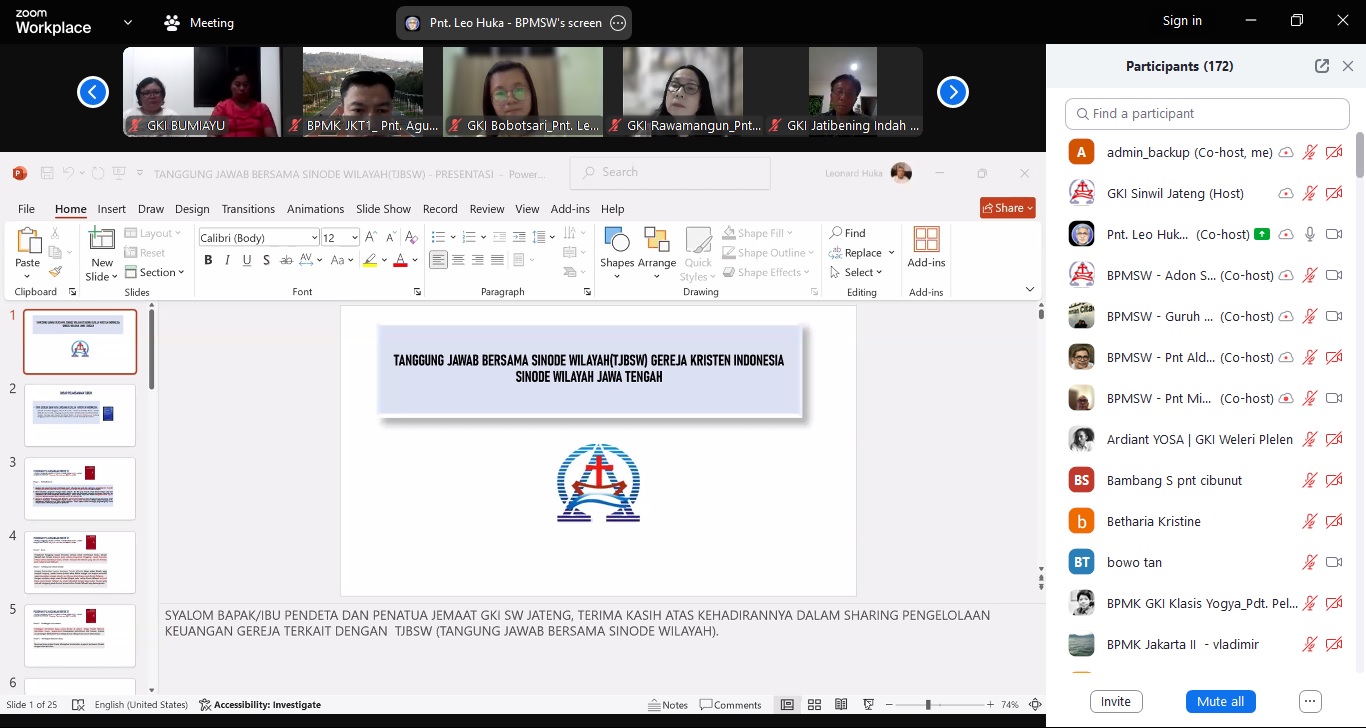Click the PowerPoint Save icon

(47, 173)
